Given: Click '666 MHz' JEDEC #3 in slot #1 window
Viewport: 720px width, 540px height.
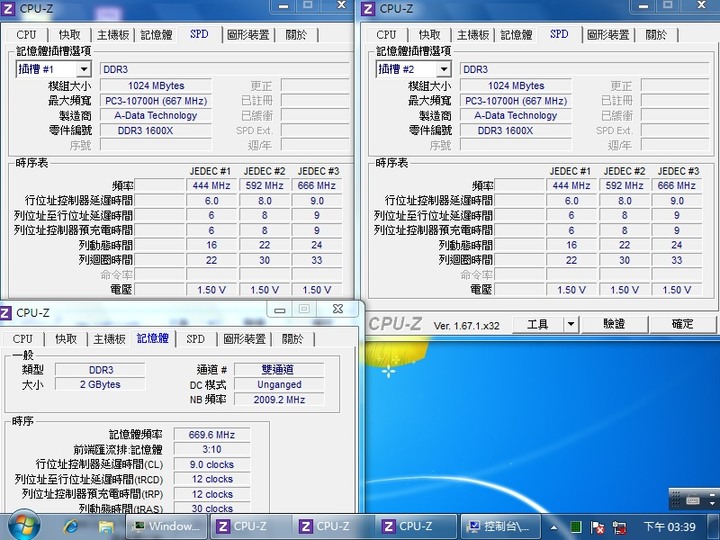Looking at the screenshot, I should pos(316,186).
